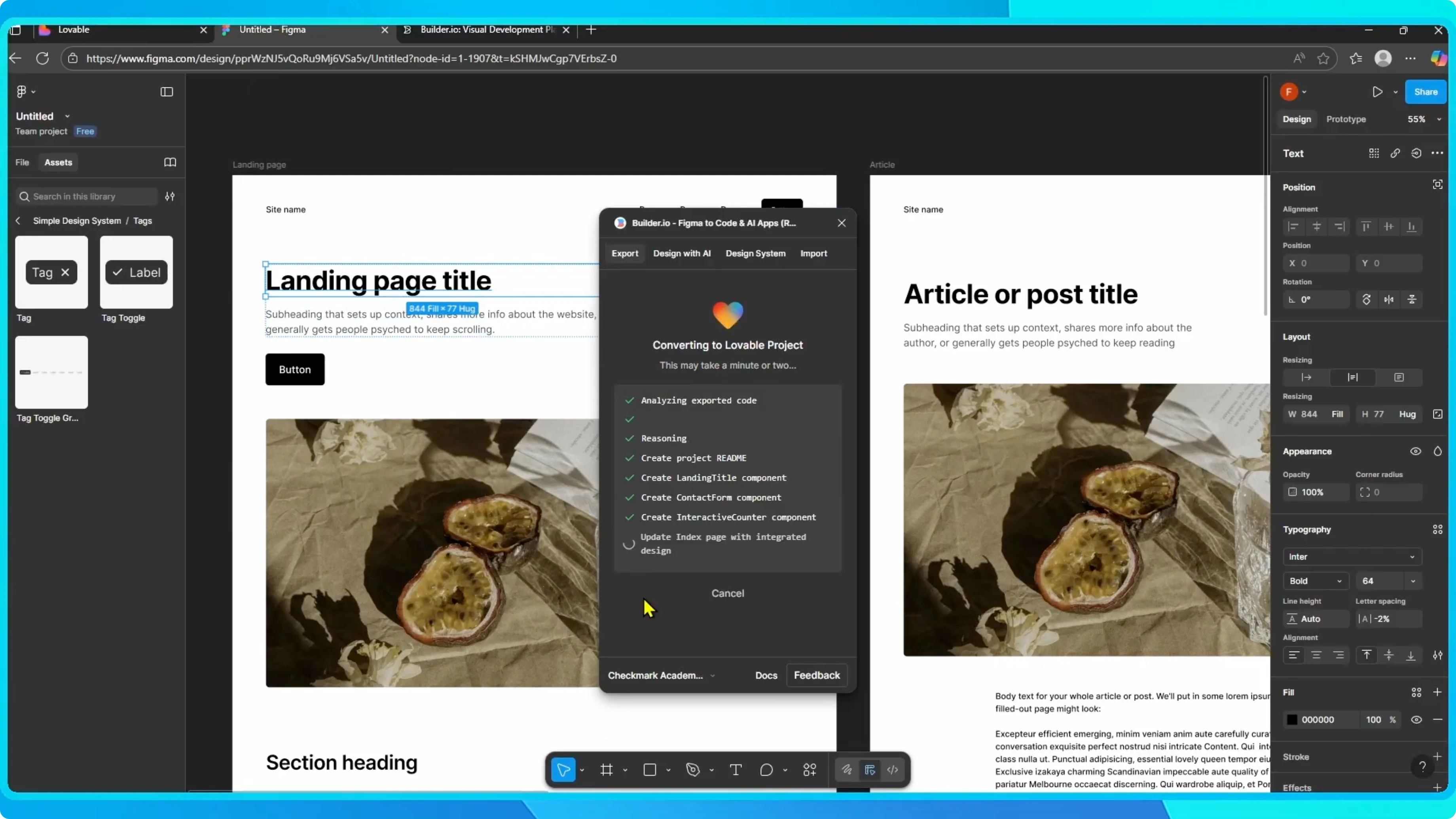
Task: Set vertical text align top
Action: point(1366,655)
